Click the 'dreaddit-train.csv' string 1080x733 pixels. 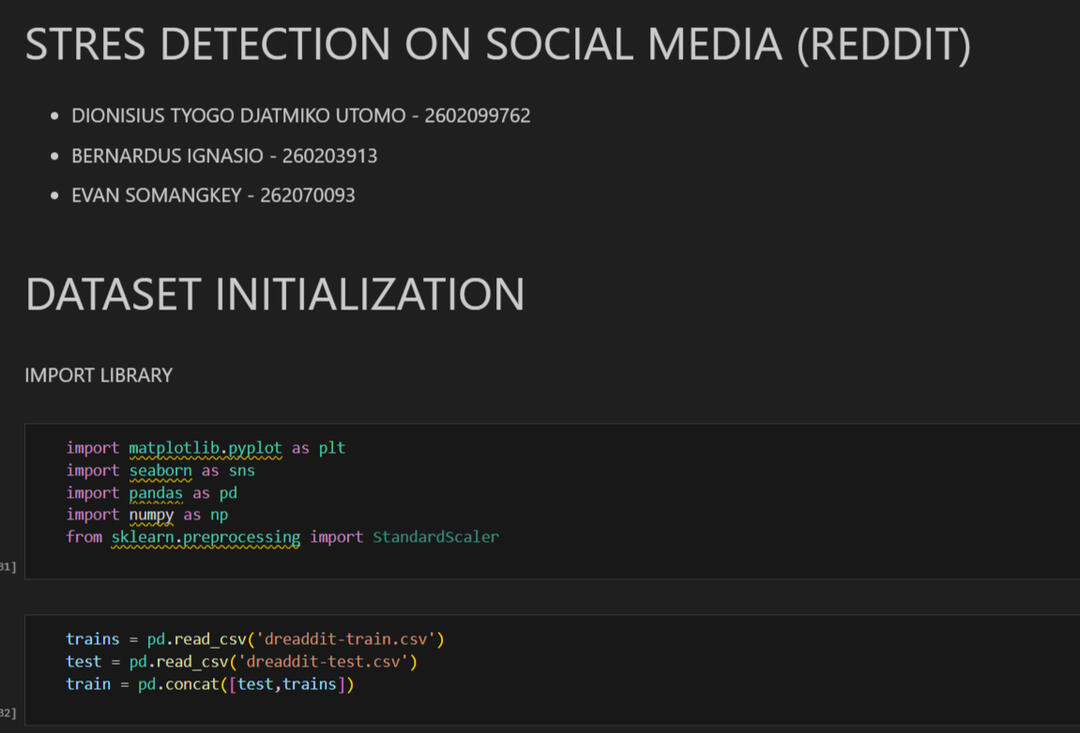click(346, 639)
